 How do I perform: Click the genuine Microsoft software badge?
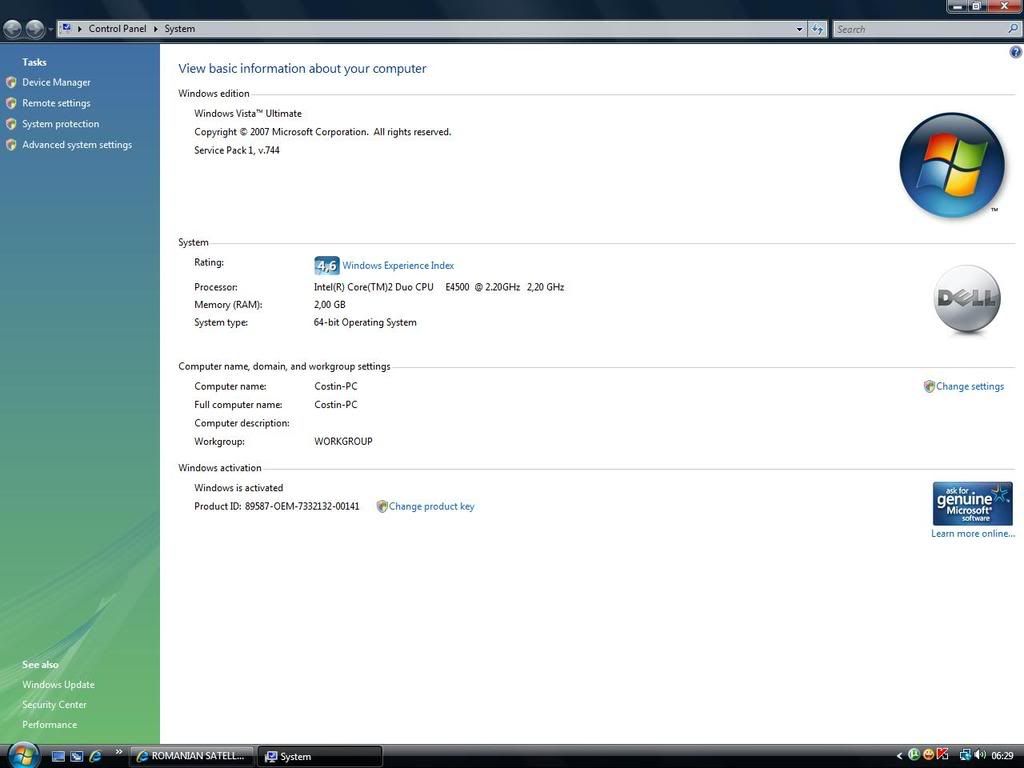[x=972, y=503]
